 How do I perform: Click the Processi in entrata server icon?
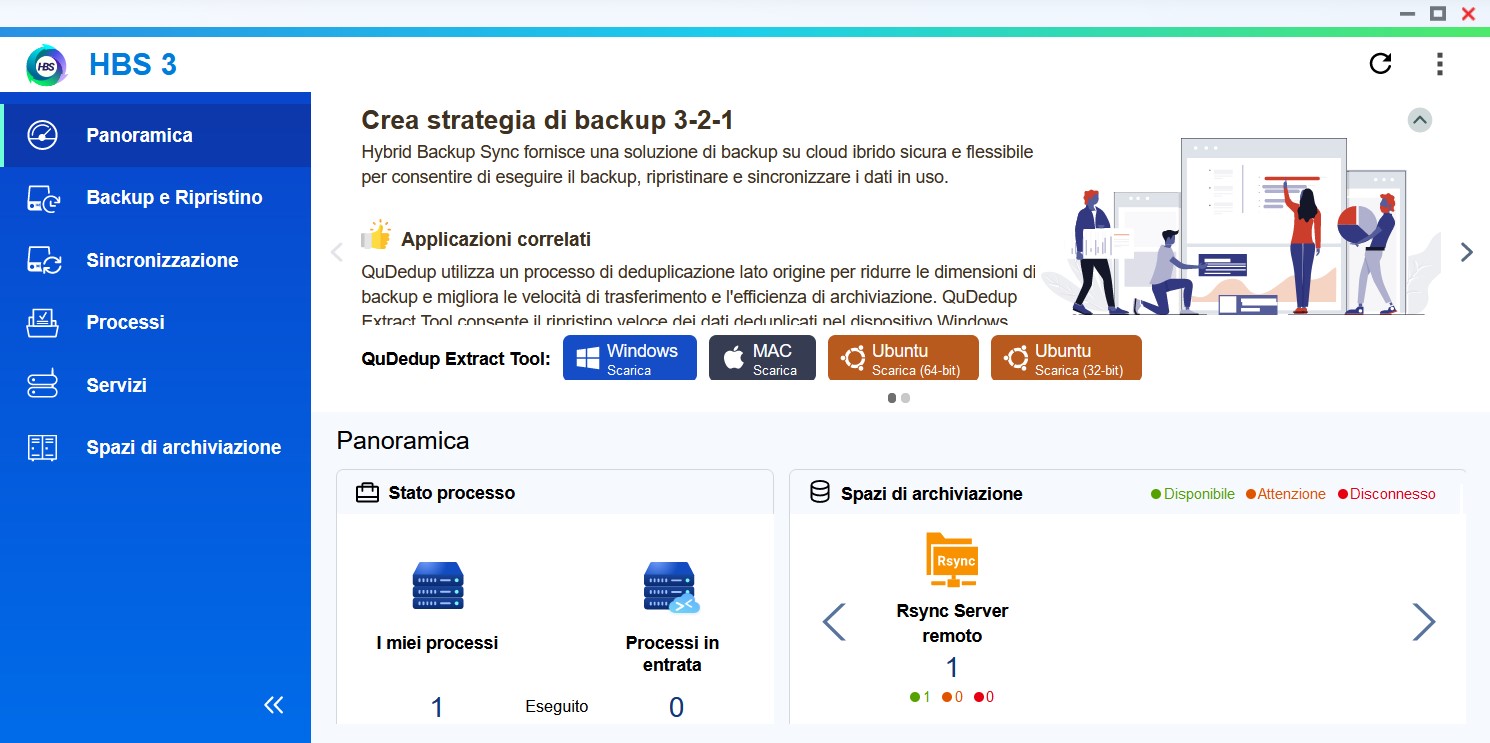[x=671, y=587]
